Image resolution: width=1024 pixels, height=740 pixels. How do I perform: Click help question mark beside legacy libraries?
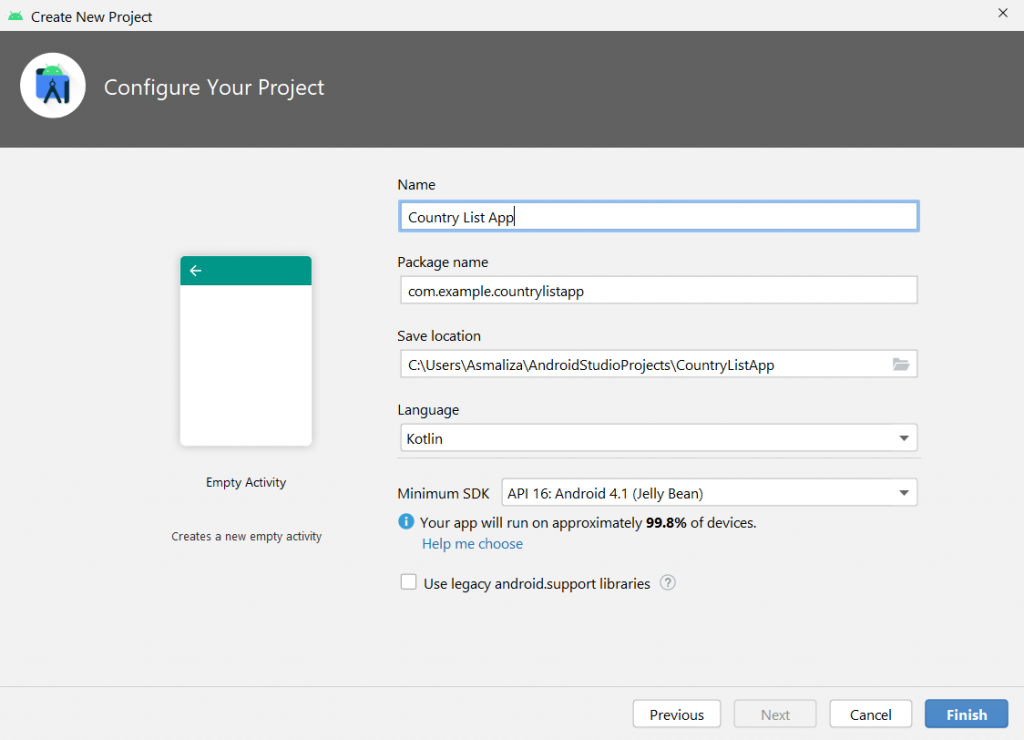pos(668,583)
